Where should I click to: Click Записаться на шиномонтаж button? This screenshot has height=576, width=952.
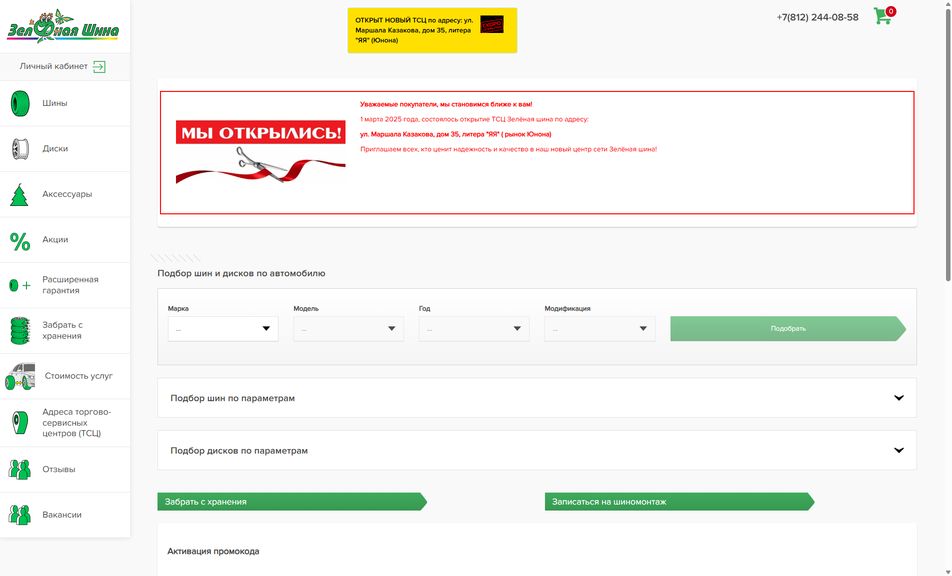pyautogui.click(x=679, y=502)
